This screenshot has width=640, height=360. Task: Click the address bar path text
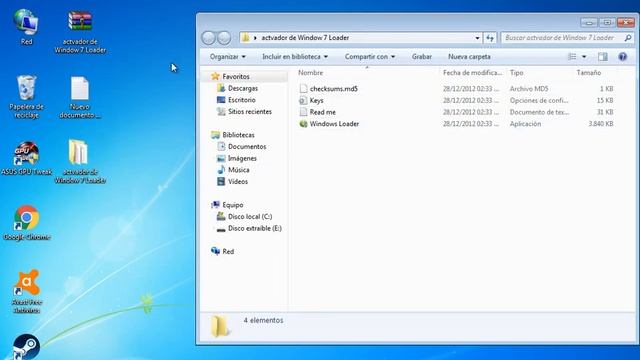pos(305,38)
